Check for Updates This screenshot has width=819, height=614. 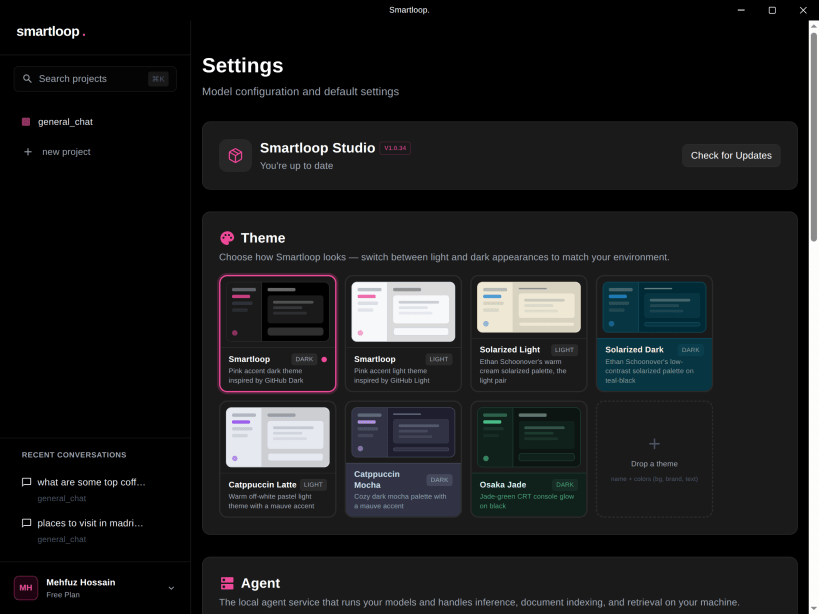pyautogui.click(x=731, y=156)
